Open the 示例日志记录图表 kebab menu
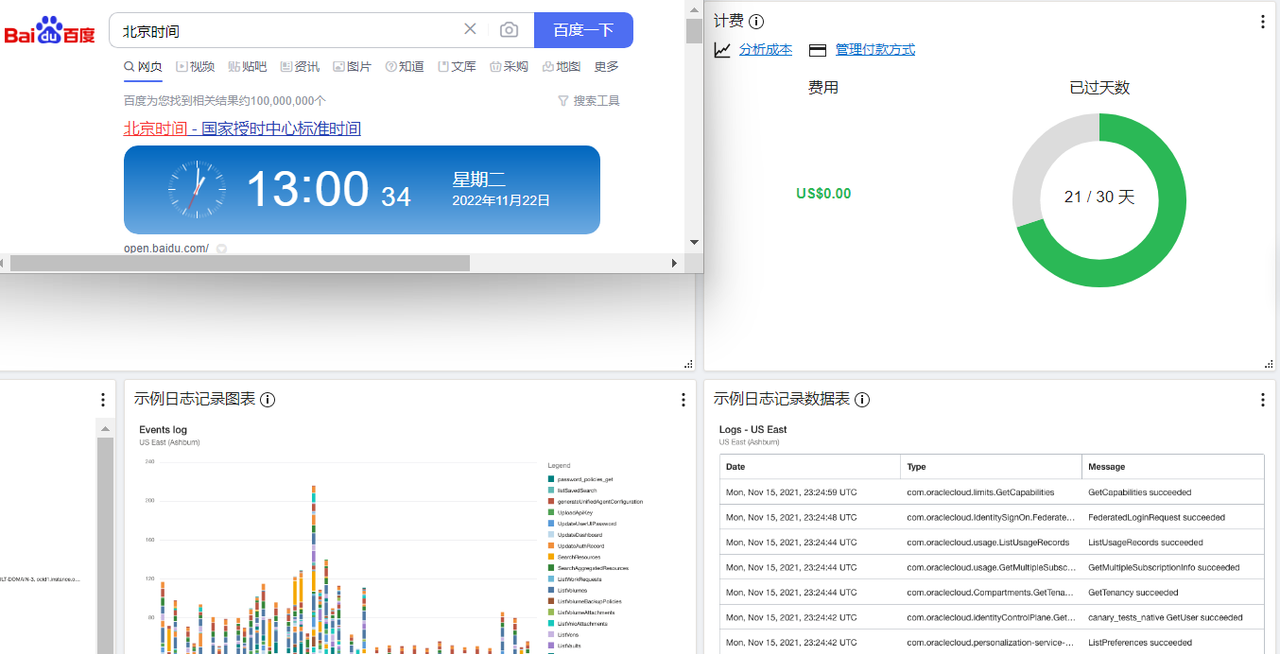1280x654 pixels. [683, 399]
